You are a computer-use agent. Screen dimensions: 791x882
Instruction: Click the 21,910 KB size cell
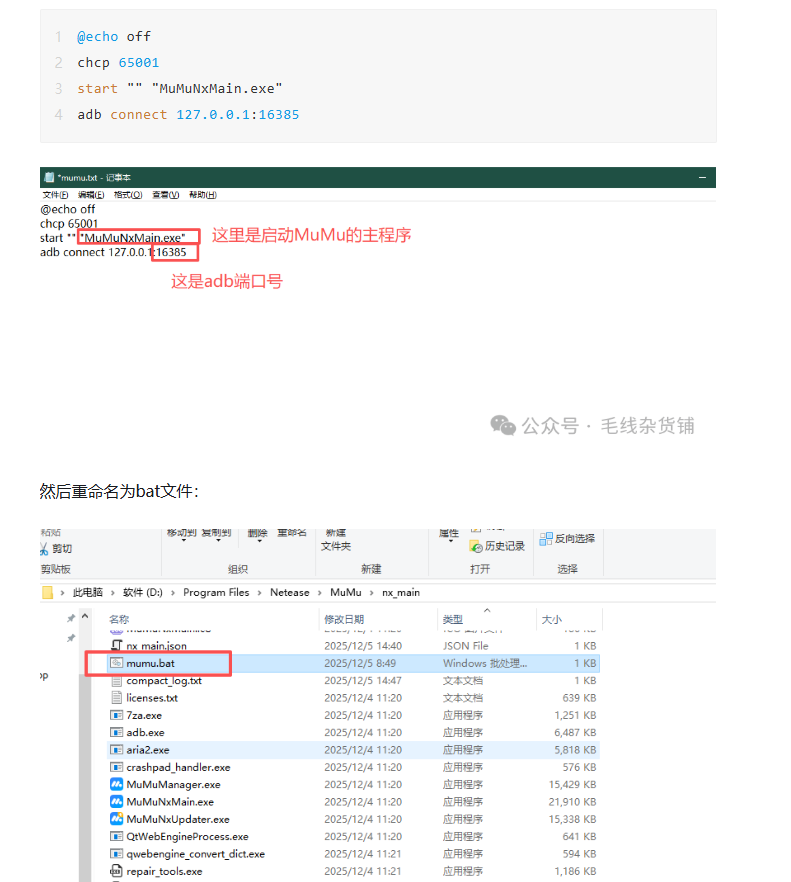point(572,802)
